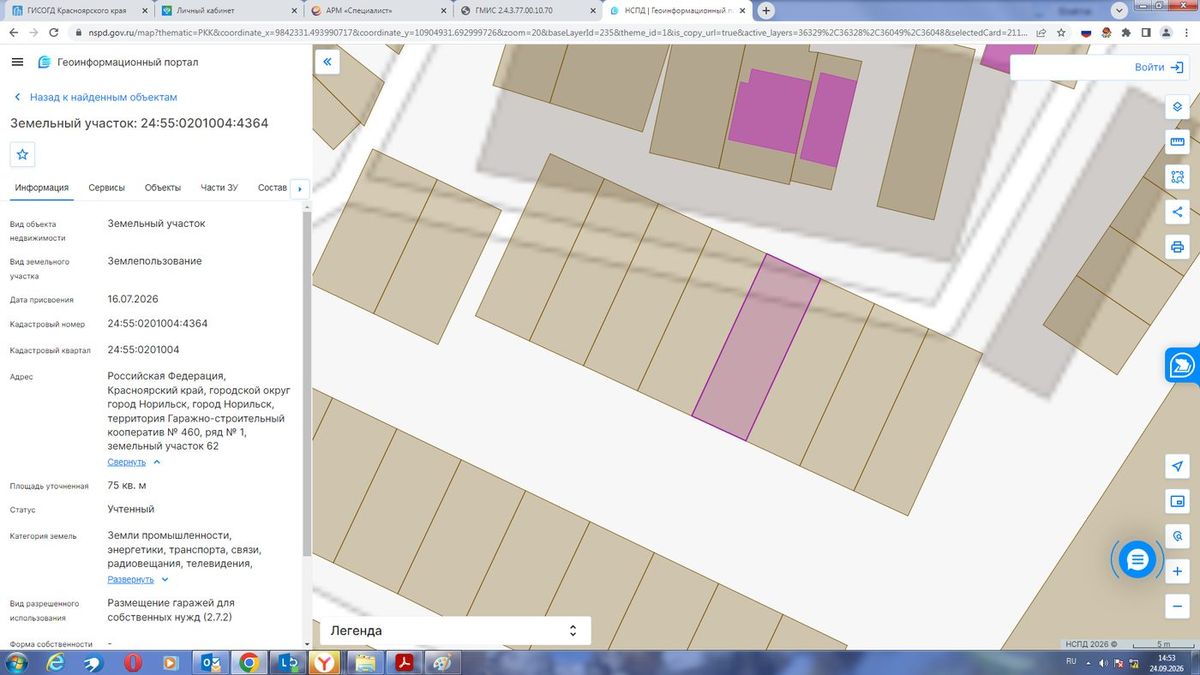Click the map point search tool
1200x675 pixels.
point(1177,537)
